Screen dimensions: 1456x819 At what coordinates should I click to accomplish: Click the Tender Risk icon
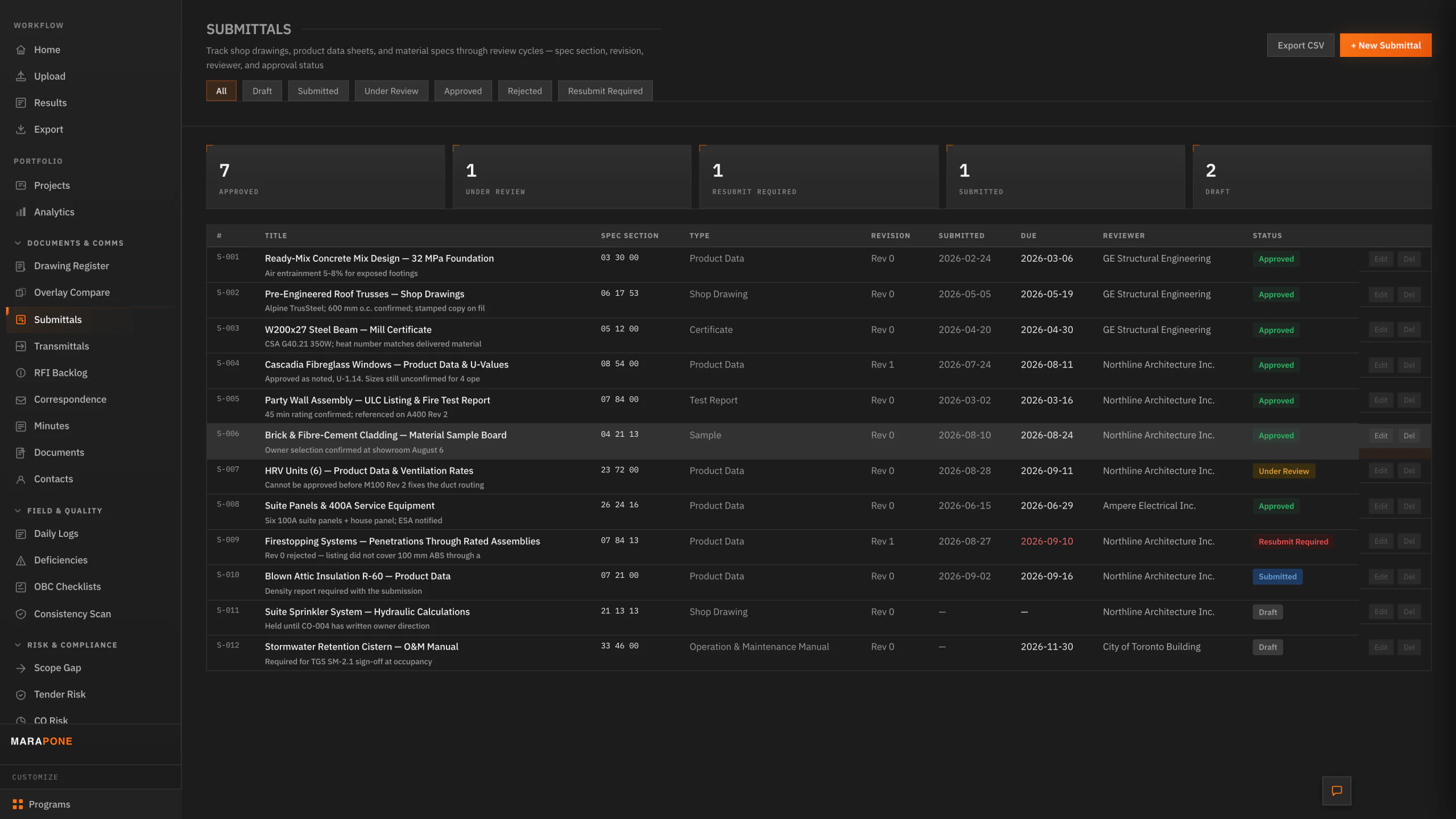[21, 694]
